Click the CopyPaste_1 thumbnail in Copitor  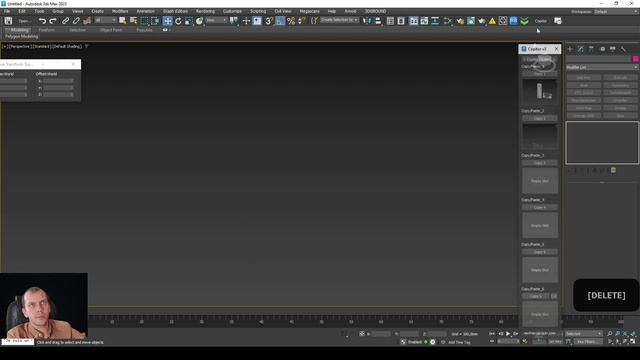click(x=540, y=91)
